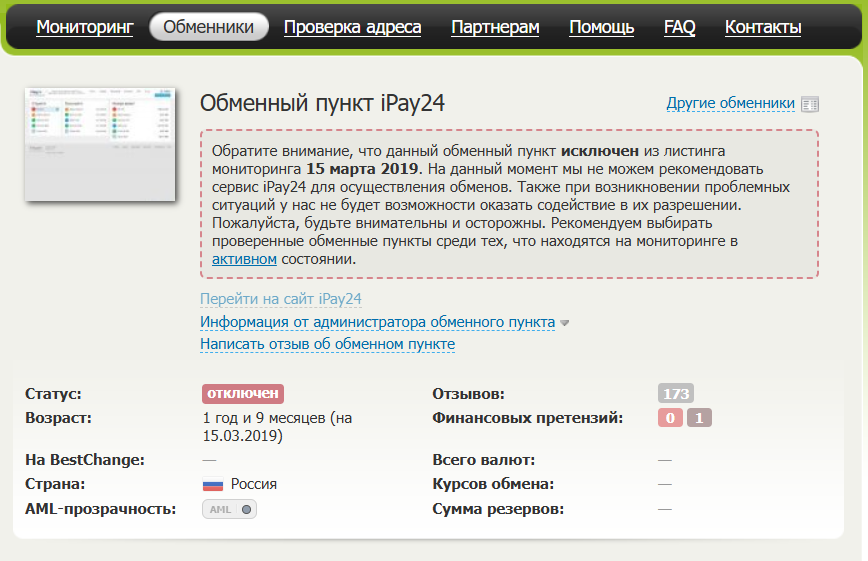Click the Финансовых претензий label
This screenshot has width=868, height=561.
tap(528, 418)
